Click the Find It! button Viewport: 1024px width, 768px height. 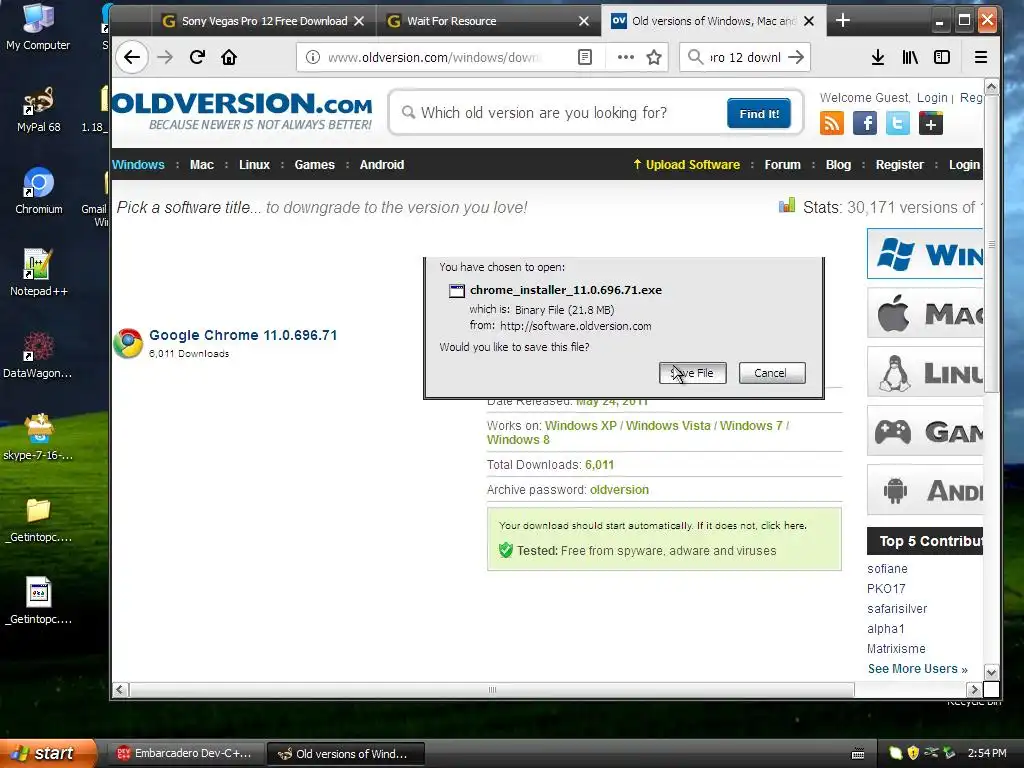click(x=759, y=114)
